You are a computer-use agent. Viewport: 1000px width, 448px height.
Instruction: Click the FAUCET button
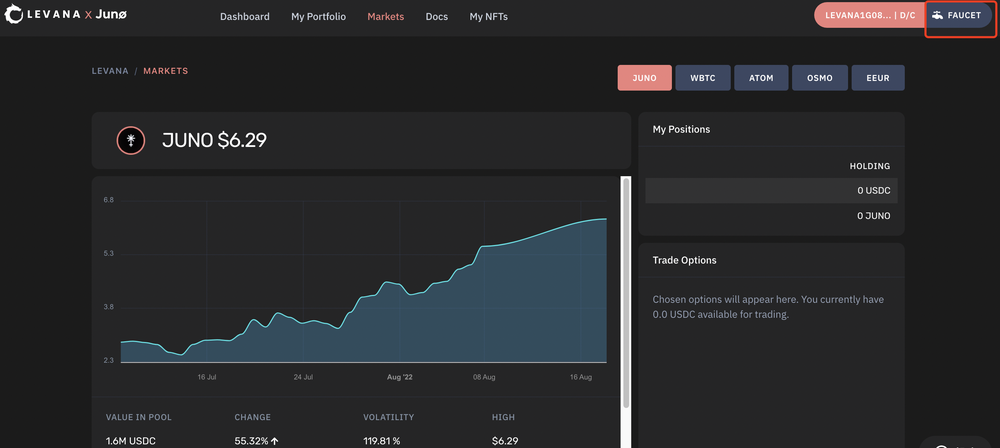coord(959,15)
